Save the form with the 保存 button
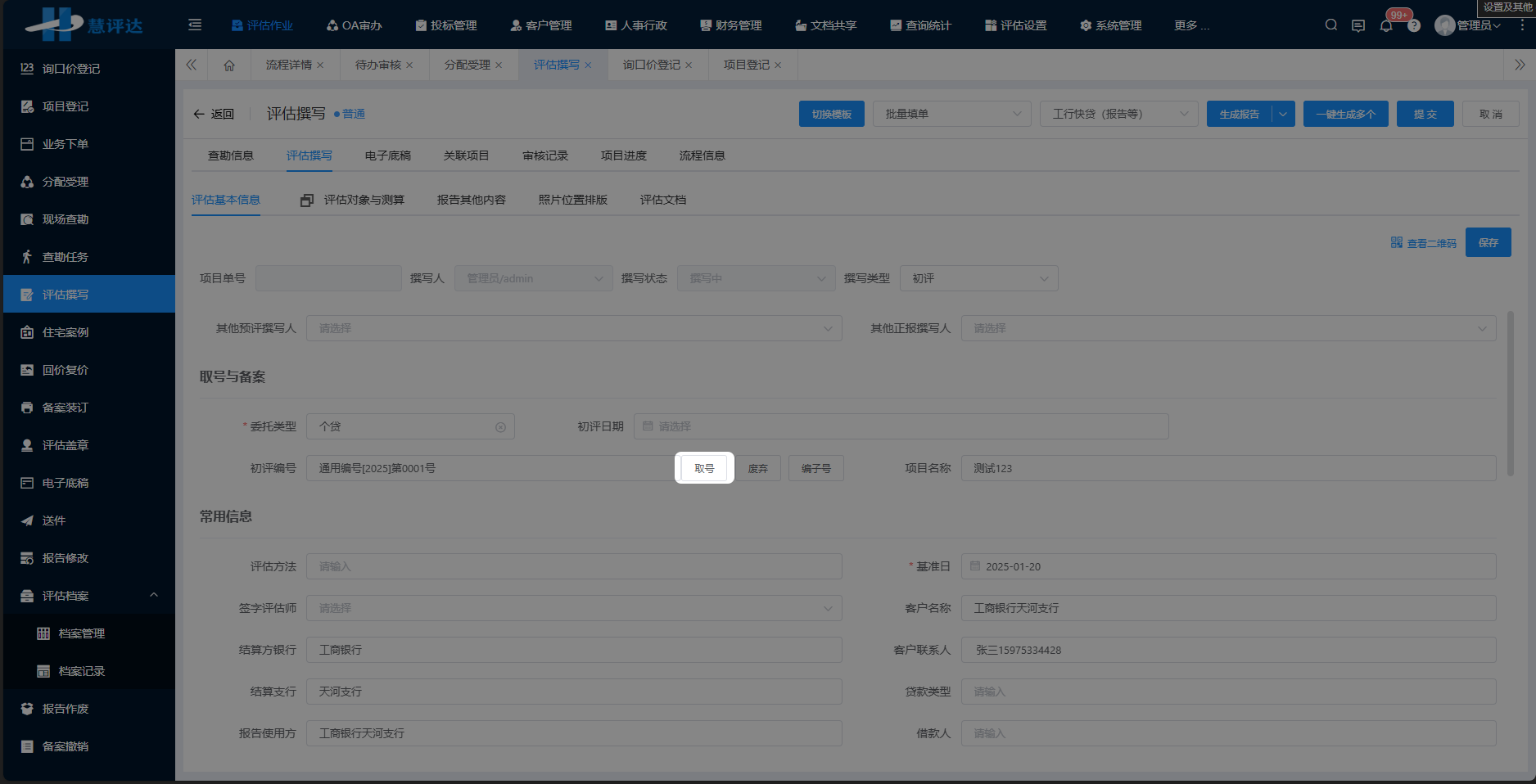Image resolution: width=1536 pixels, height=784 pixels. click(1489, 242)
